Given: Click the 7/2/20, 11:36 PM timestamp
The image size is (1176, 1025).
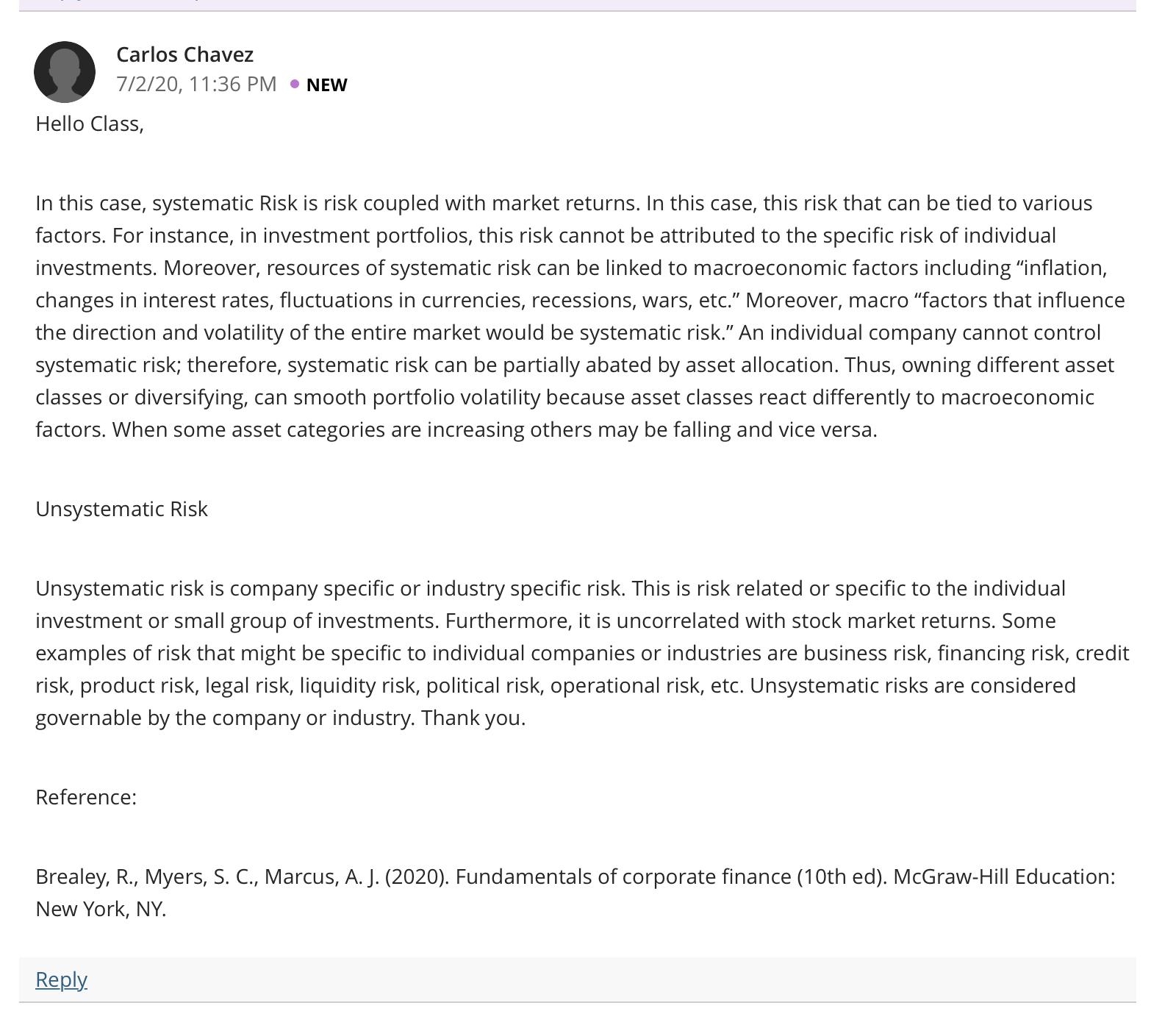Looking at the screenshot, I should 196,84.
